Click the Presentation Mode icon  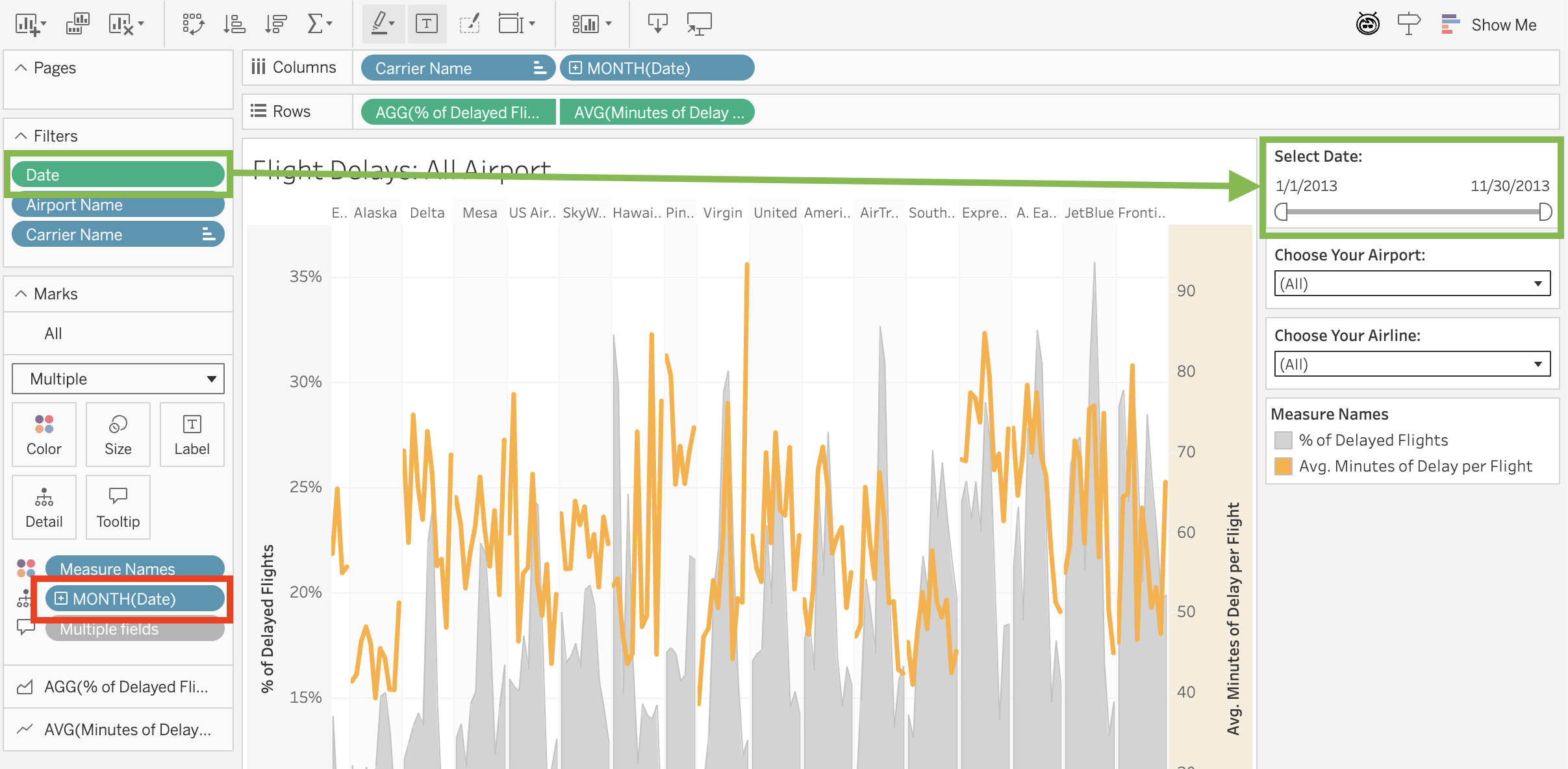699,25
